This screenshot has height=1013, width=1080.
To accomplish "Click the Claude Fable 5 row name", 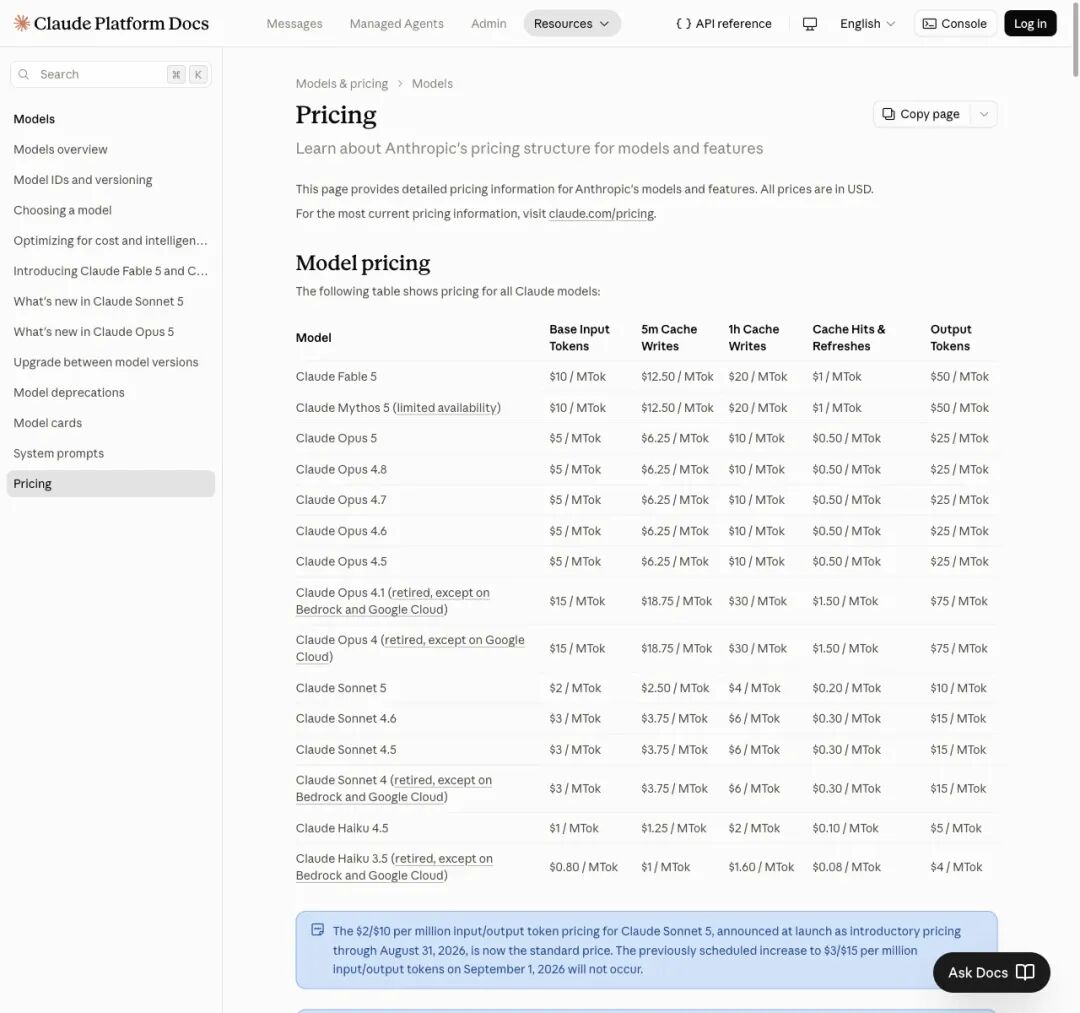I will [x=336, y=377].
